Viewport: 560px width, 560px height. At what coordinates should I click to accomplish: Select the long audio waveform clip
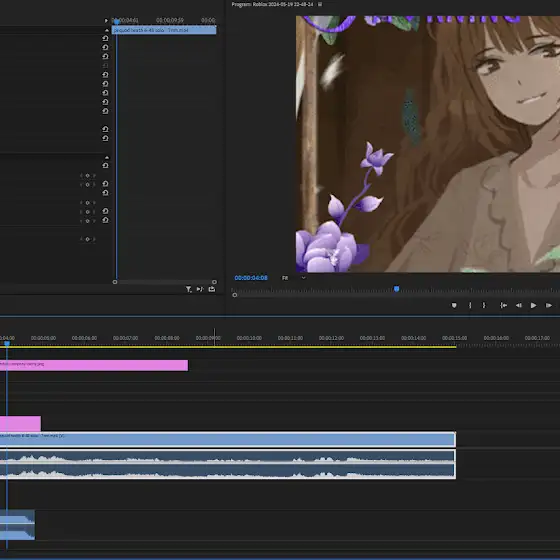[228, 464]
